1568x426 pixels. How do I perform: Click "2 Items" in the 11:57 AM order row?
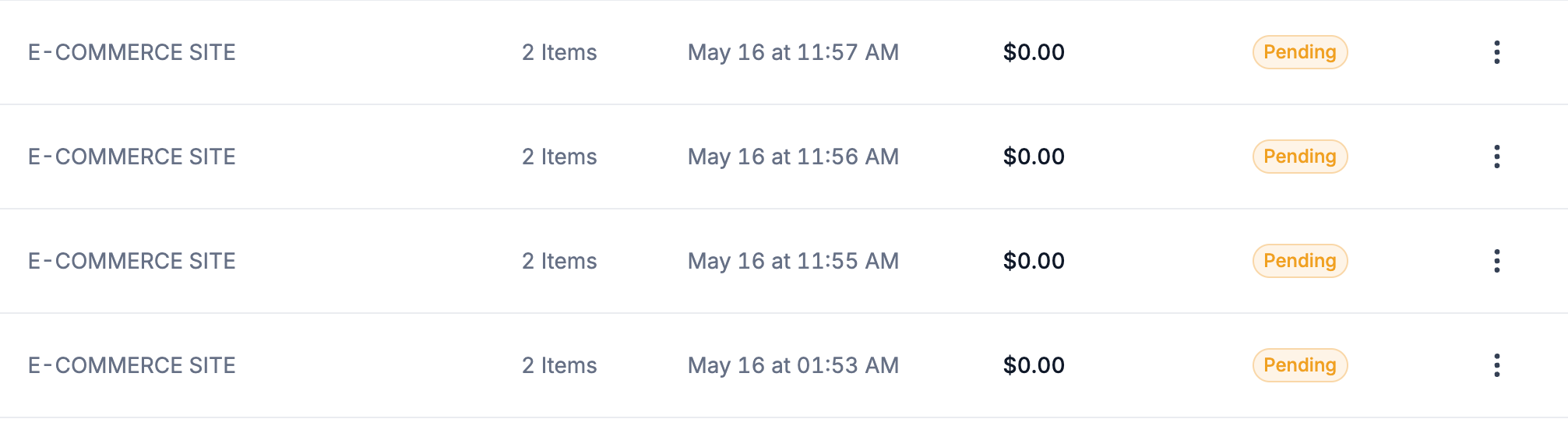(x=559, y=52)
